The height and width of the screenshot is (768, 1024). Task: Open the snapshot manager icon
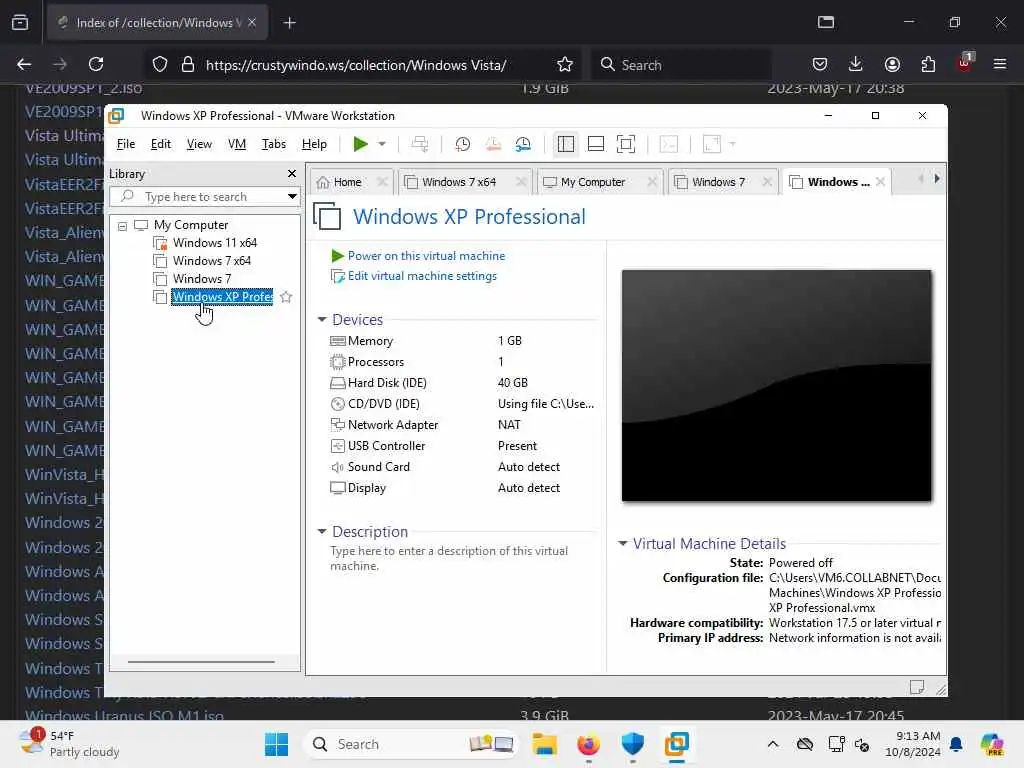[x=523, y=144]
